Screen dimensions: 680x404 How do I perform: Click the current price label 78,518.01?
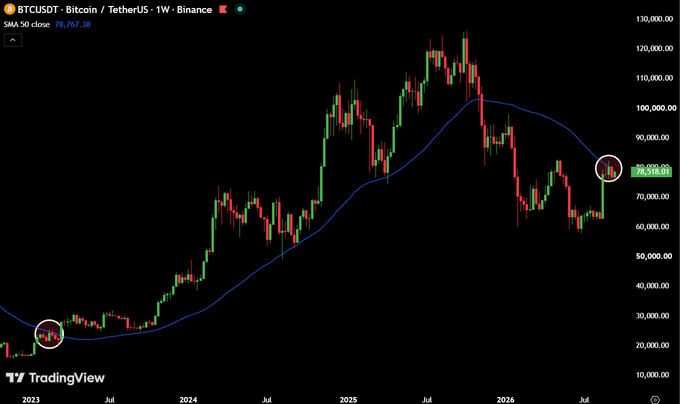(652, 172)
